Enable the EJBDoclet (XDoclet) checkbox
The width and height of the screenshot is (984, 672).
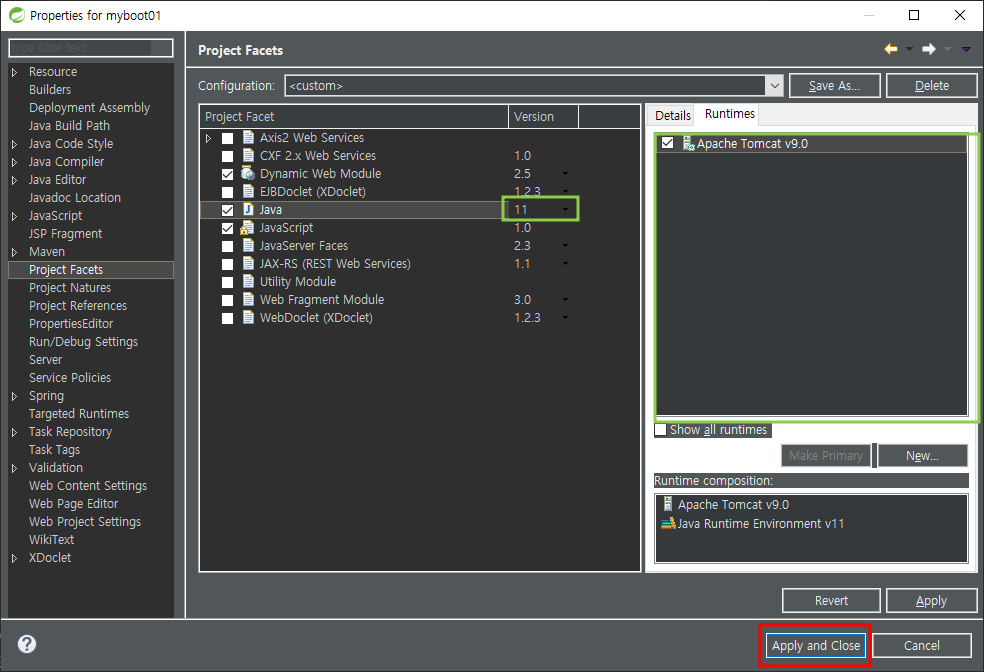[x=227, y=192]
